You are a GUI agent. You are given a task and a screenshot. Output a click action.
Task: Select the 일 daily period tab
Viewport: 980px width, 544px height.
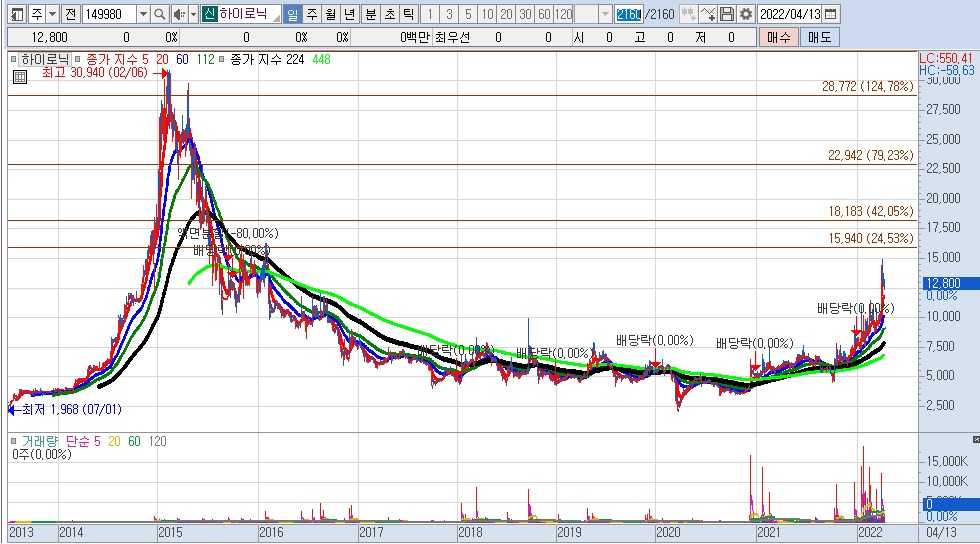tap(292, 14)
